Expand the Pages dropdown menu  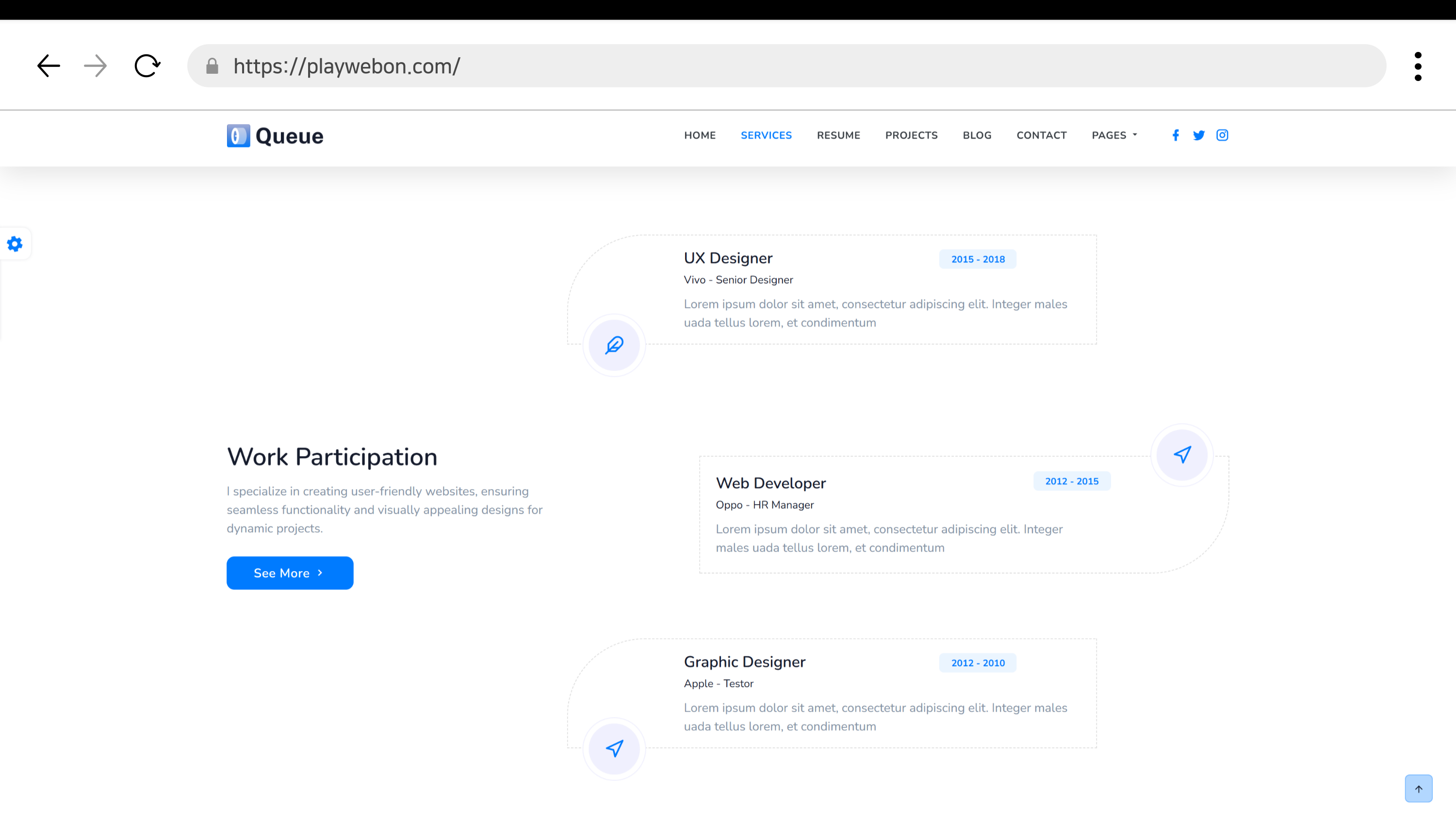pyautogui.click(x=1114, y=135)
